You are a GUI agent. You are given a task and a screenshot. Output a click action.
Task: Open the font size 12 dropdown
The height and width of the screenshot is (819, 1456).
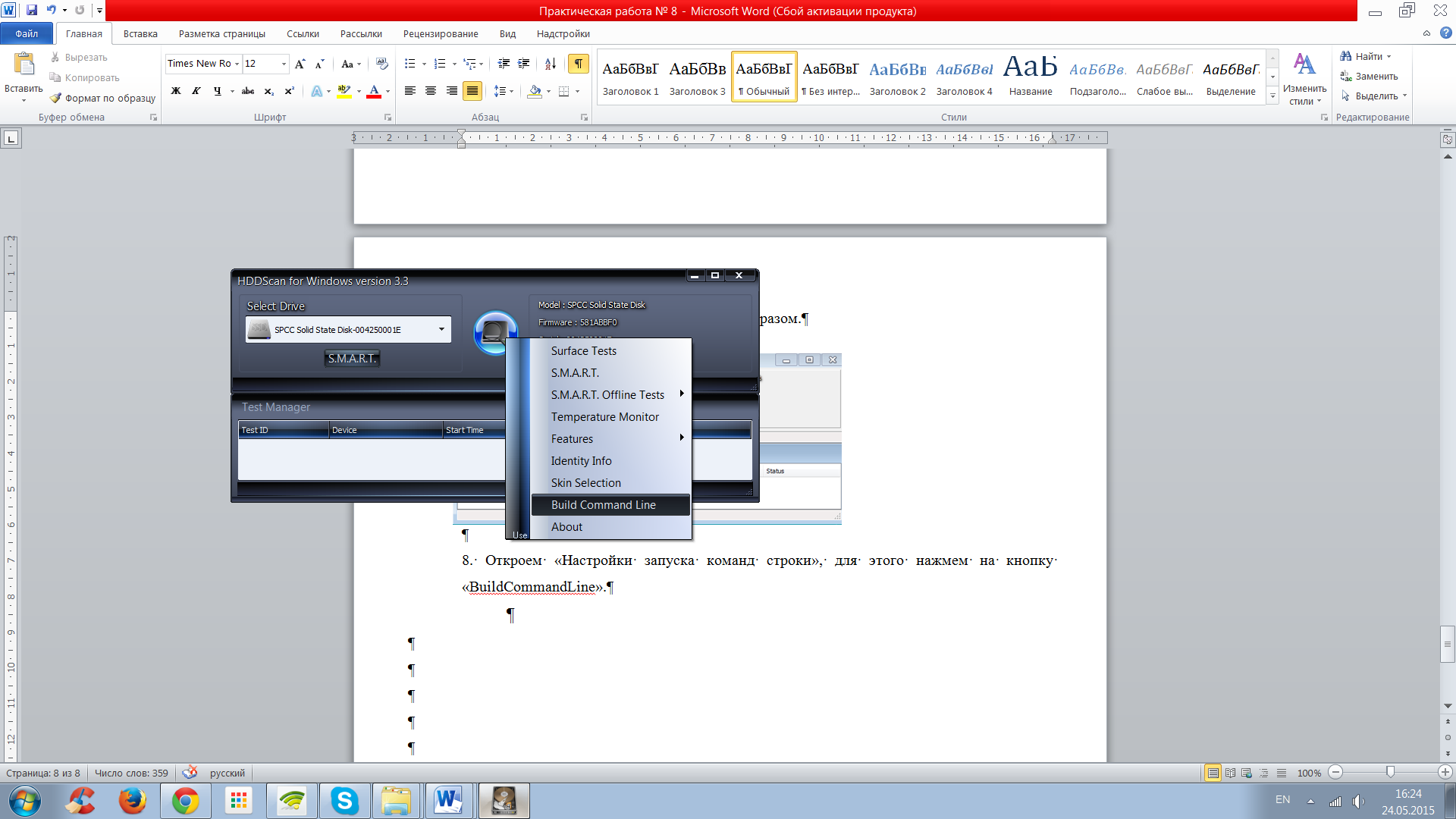(x=284, y=64)
